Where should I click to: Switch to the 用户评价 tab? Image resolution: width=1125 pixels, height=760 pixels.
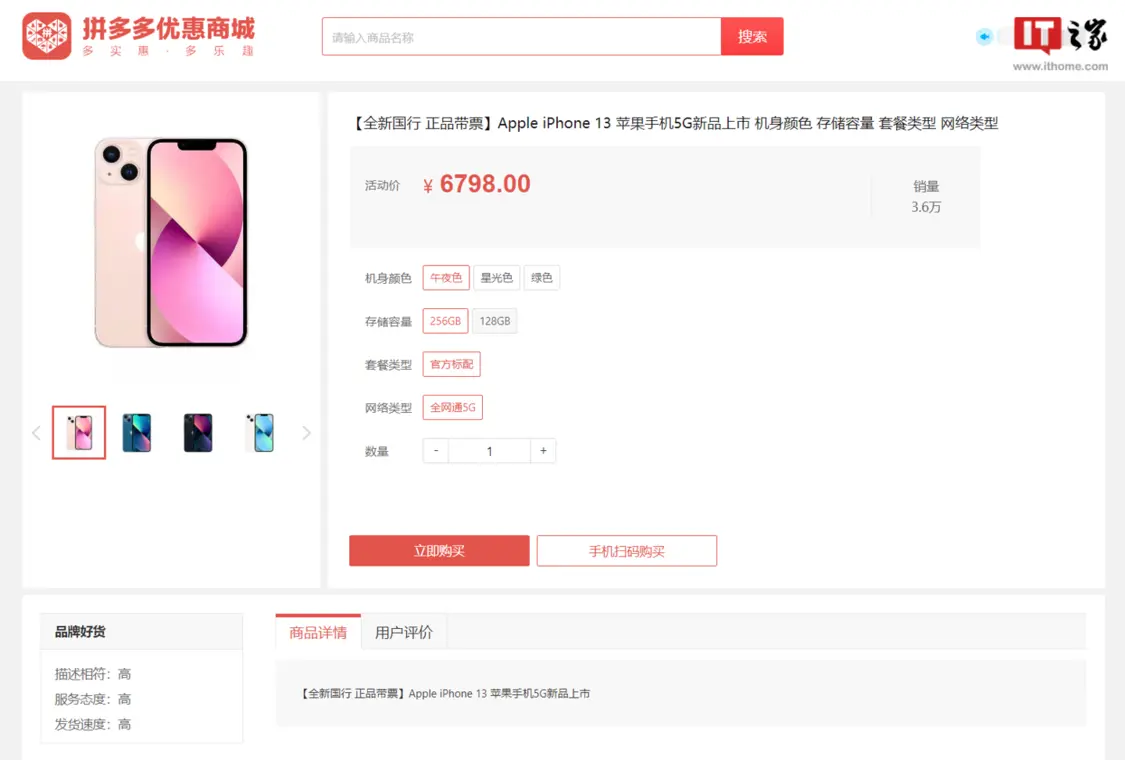[x=404, y=632]
